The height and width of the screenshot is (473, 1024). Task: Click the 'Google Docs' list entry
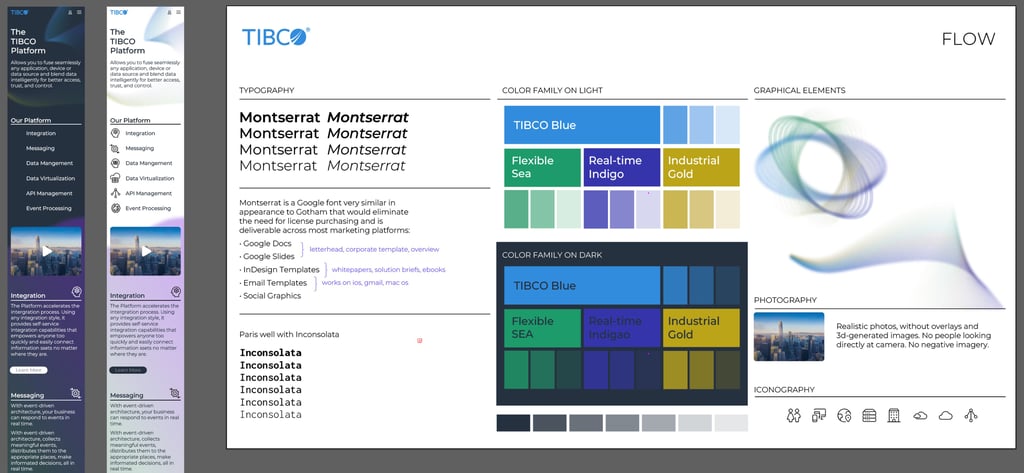pyautogui.click(x=267, y=244)
